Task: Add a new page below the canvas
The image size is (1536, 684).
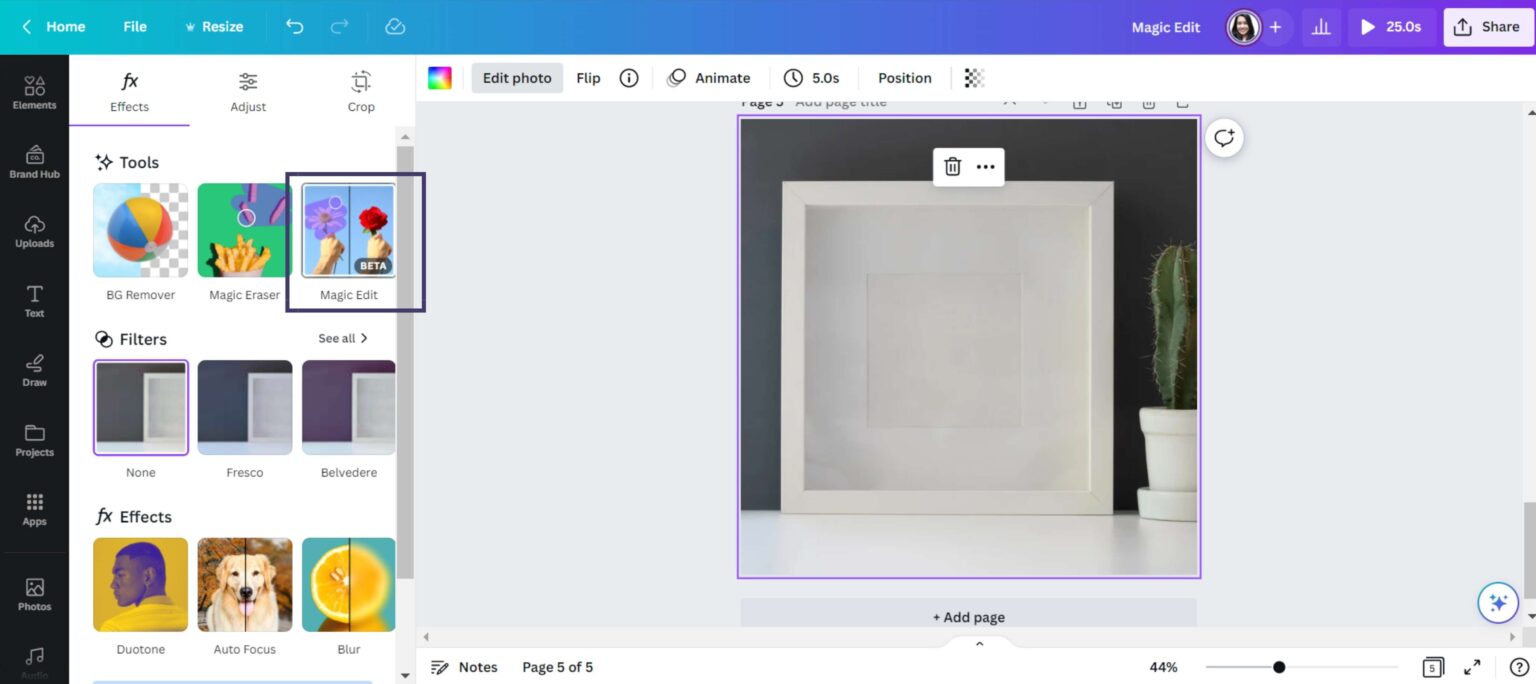Action: pos(967,616)
